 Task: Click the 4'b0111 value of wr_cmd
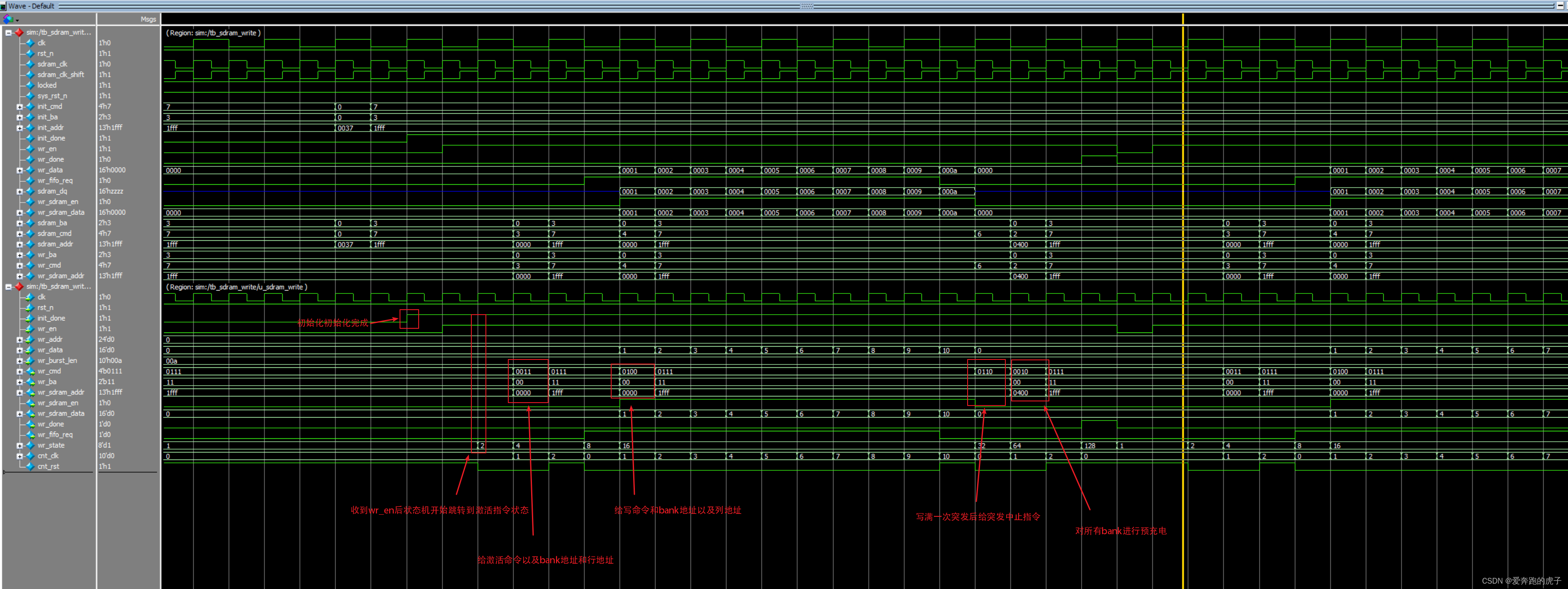[111, 371]
